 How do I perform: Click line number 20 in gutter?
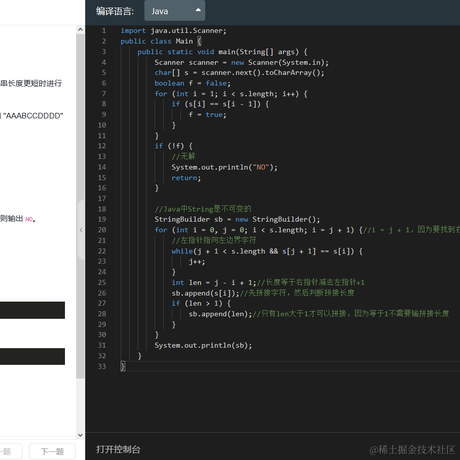pos(102,230)
